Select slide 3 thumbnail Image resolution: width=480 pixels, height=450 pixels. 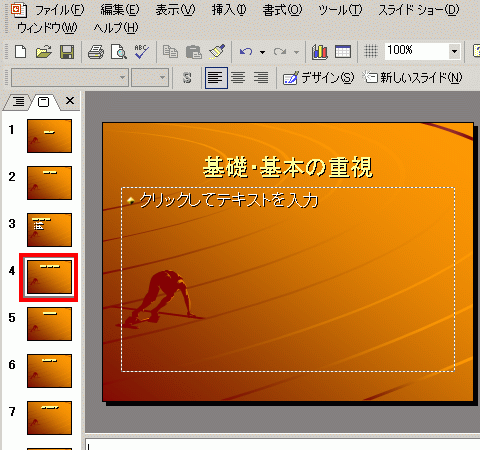pyautogui.click(x=49, y=230)
